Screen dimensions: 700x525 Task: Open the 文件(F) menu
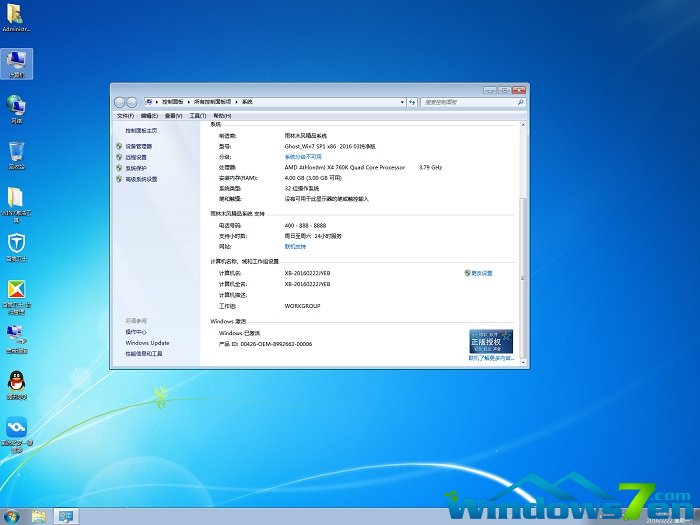[125, 116]
